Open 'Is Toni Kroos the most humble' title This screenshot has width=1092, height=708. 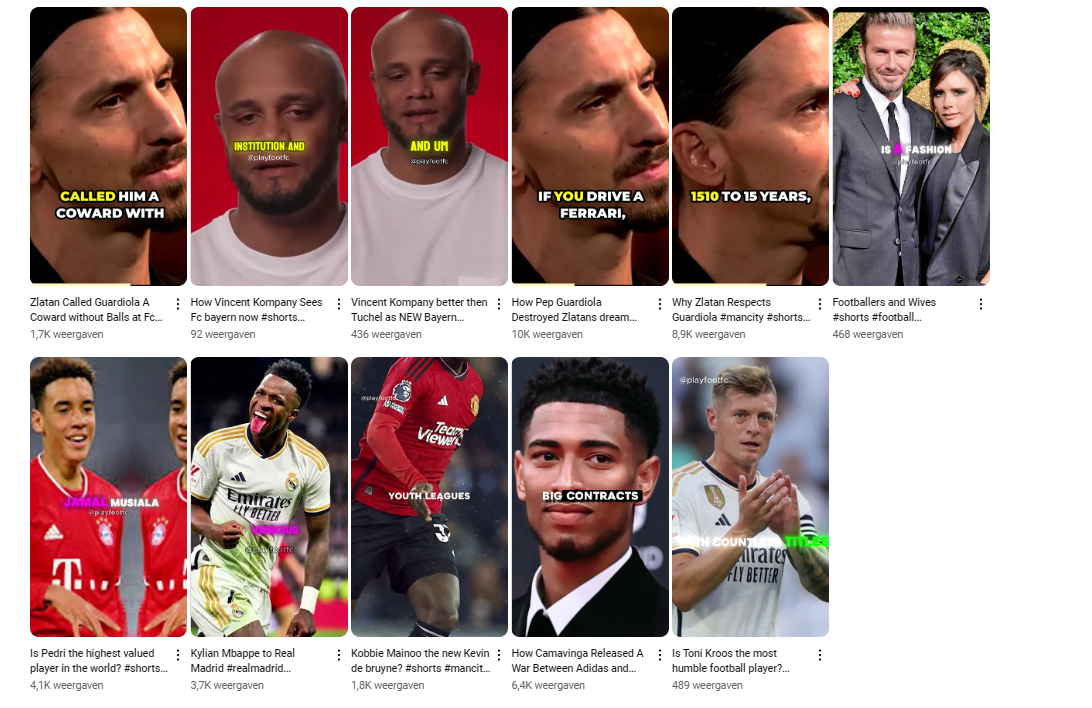[x=731, y=661]
